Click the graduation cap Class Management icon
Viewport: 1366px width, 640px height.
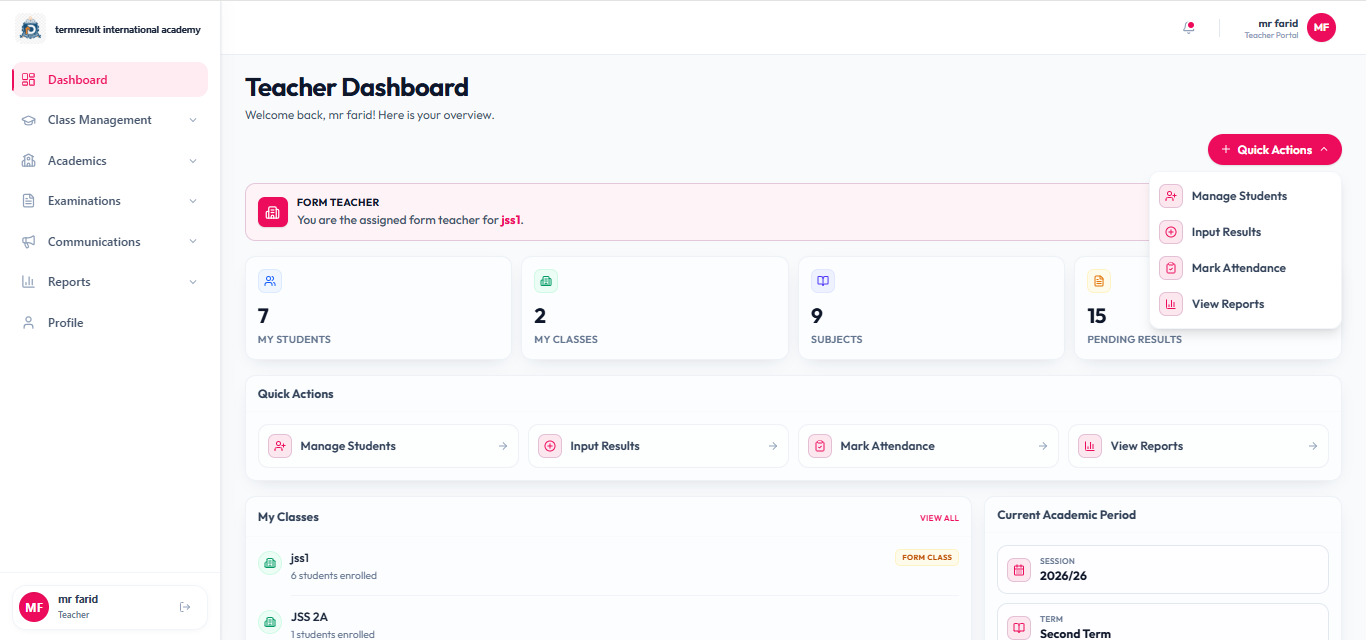click(x=28, y=120)
